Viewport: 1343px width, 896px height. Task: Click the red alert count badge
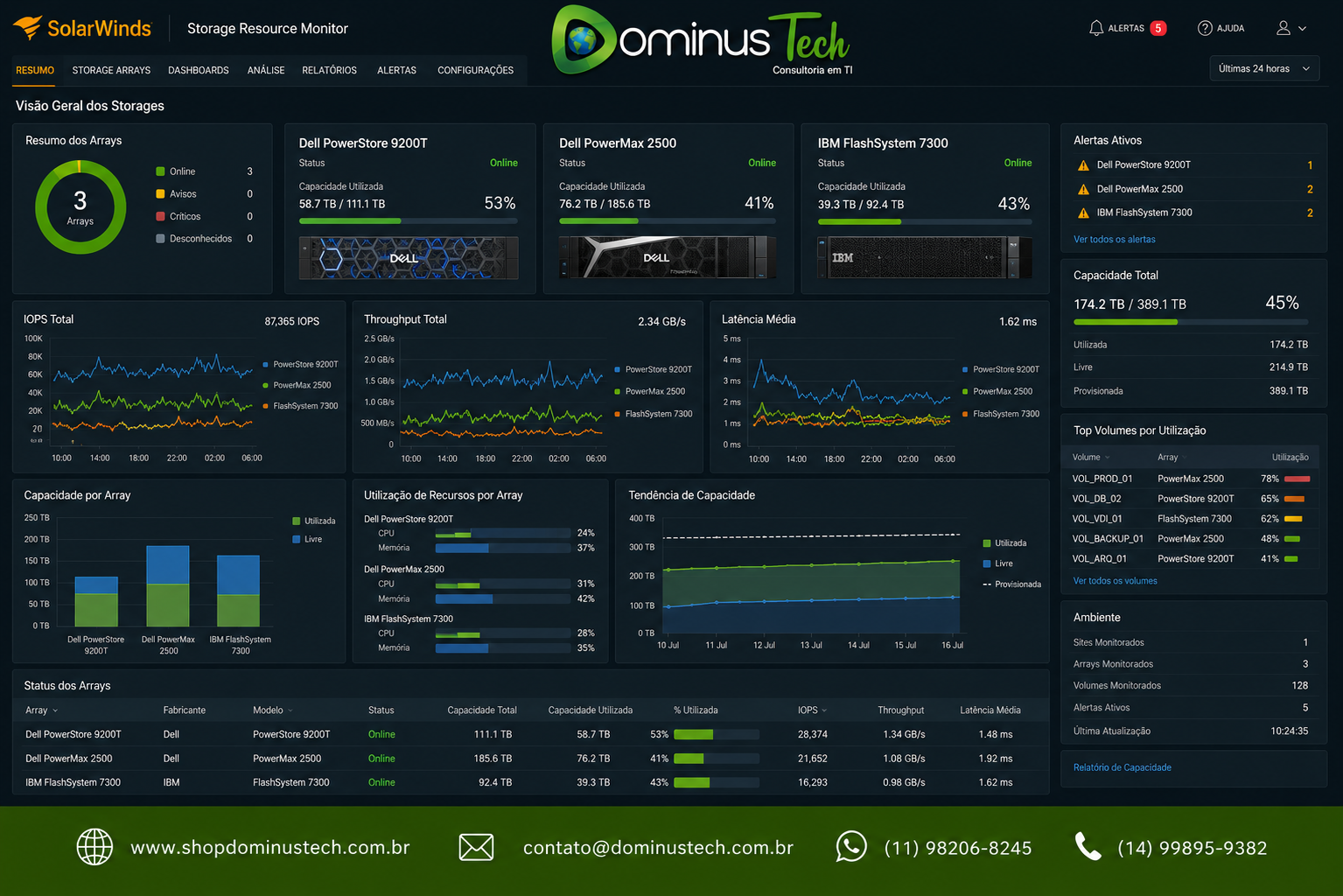[1158, 28]
